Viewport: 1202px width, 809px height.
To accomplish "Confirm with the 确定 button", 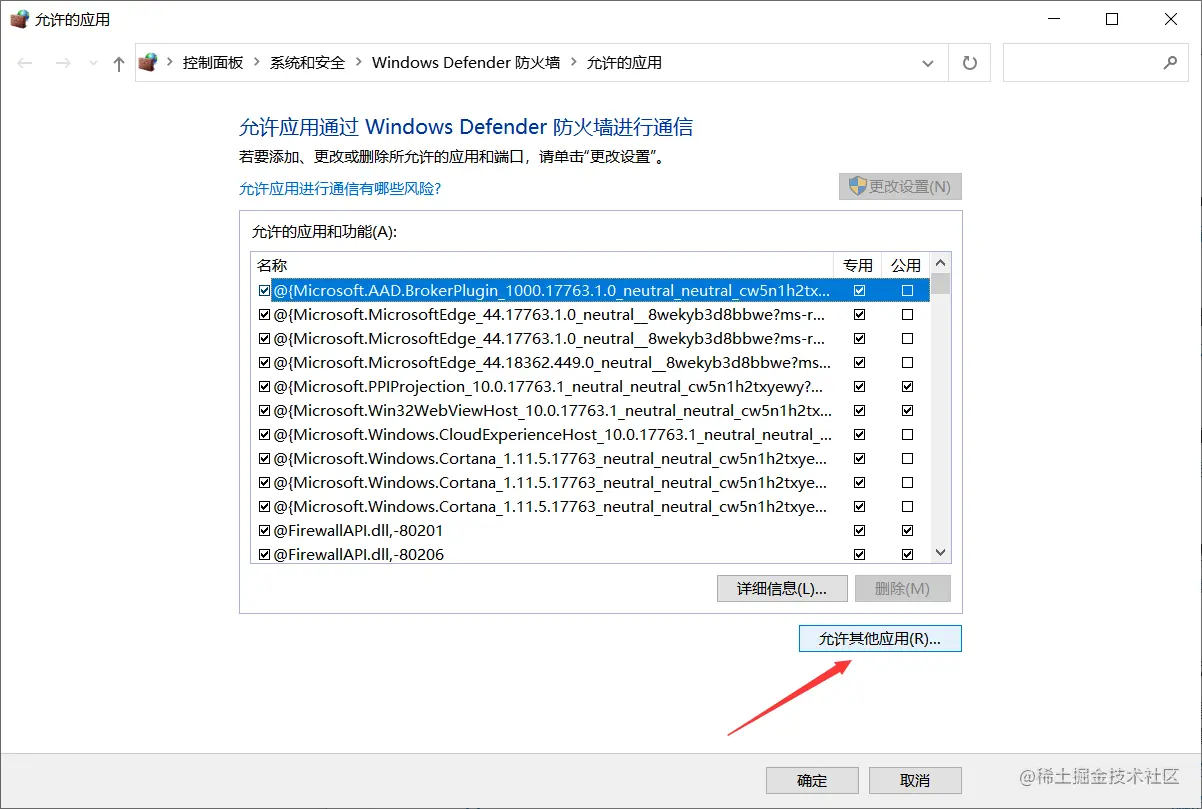I will click(x=812, y=780).
